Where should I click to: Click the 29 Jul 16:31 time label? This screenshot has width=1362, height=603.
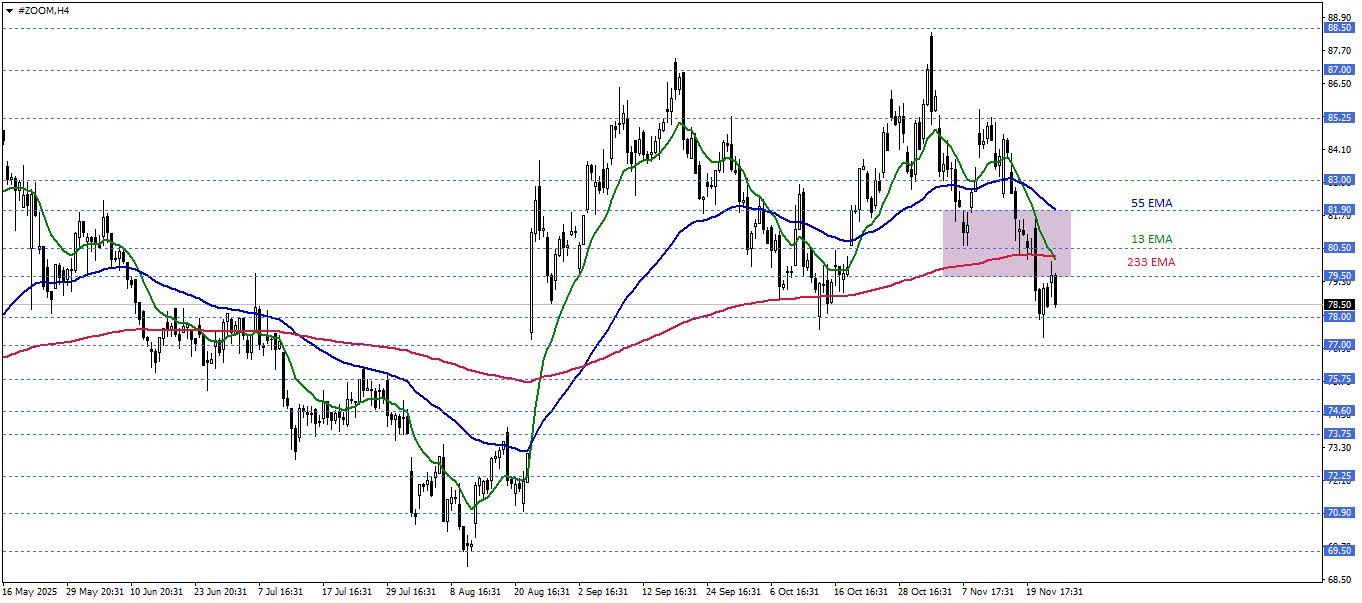413,592
